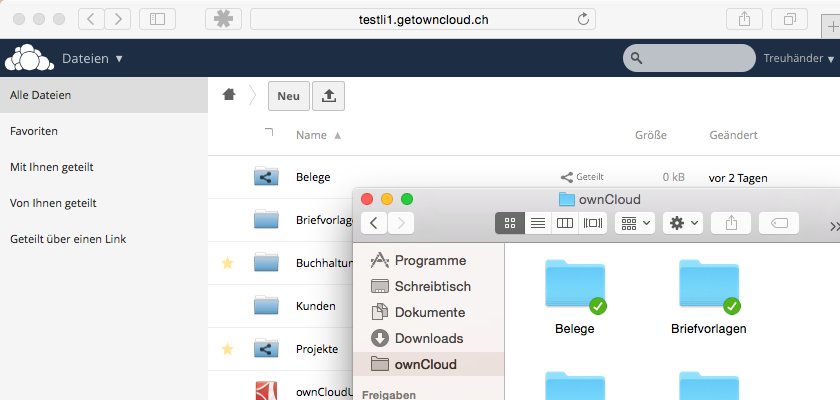The height and width of the screenshot is (400, 840).
Task: Switch Finder to icon view
Action: point(510,223)
